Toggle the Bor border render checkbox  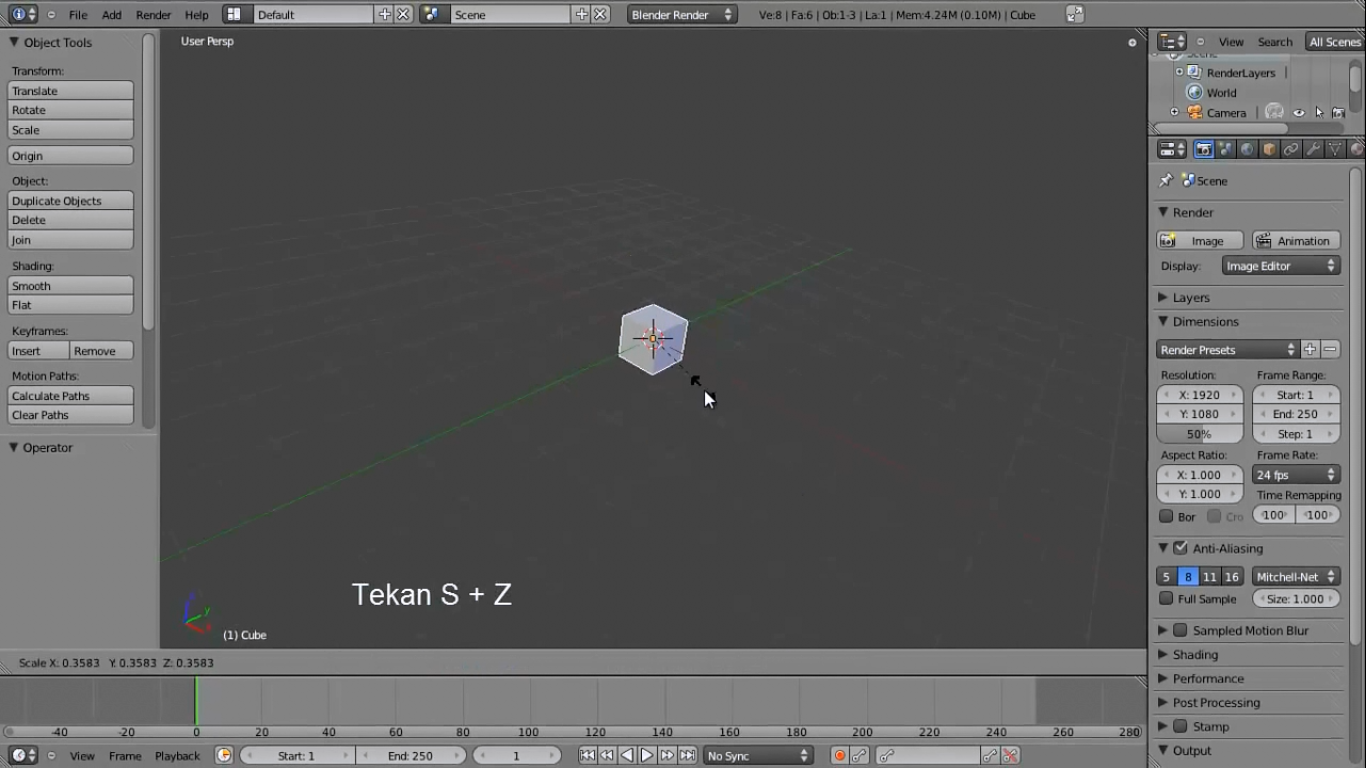pyautogui.click(x=1165, y=516)
